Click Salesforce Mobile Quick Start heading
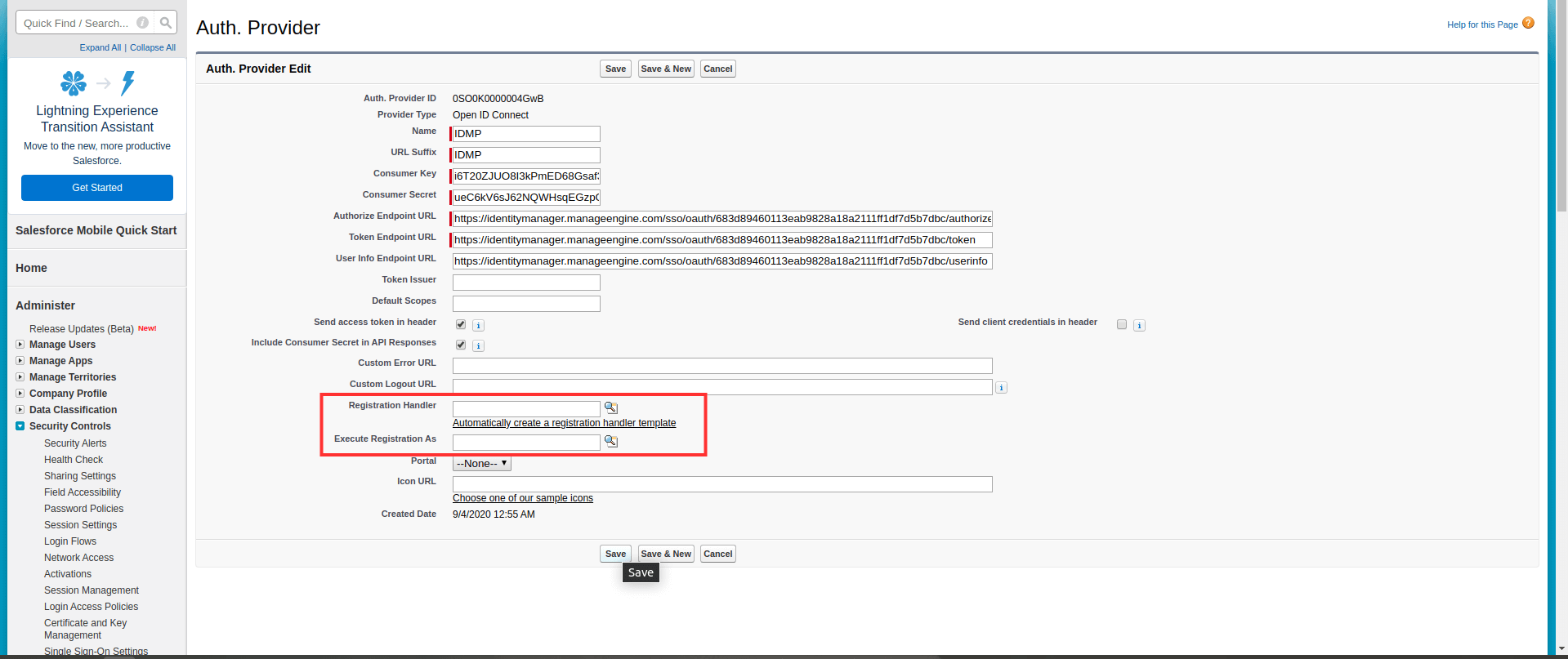1568x659 pixels. (96, 230)
